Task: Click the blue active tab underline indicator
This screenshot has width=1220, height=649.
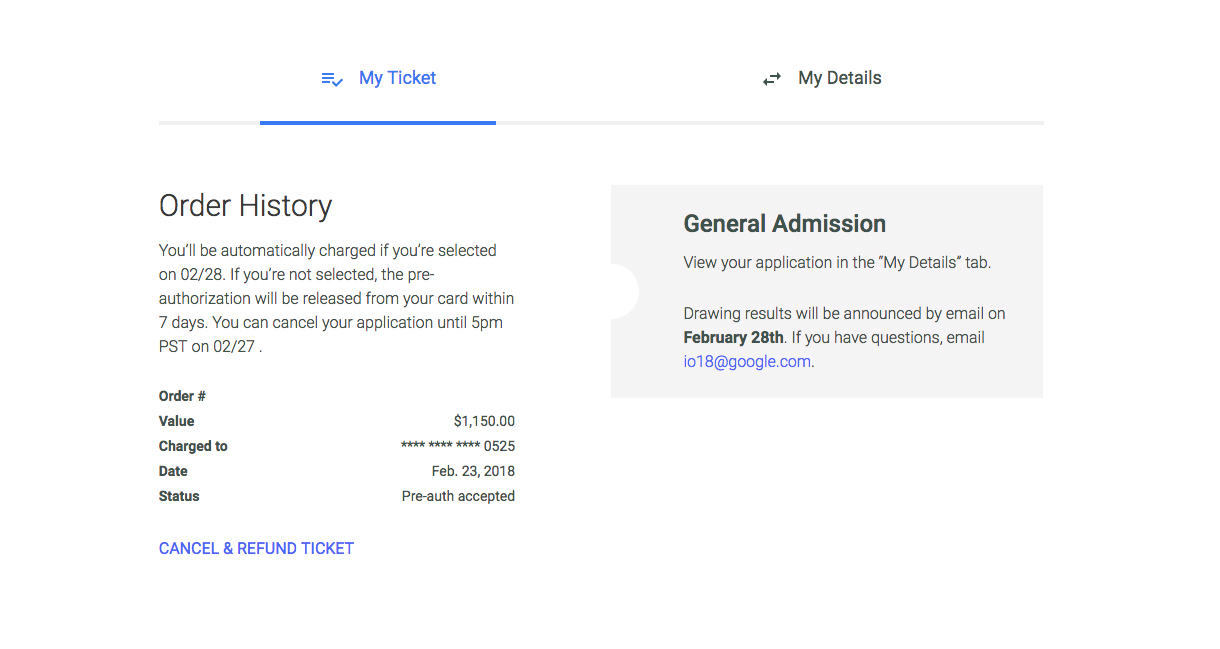Action: point(377,123)
